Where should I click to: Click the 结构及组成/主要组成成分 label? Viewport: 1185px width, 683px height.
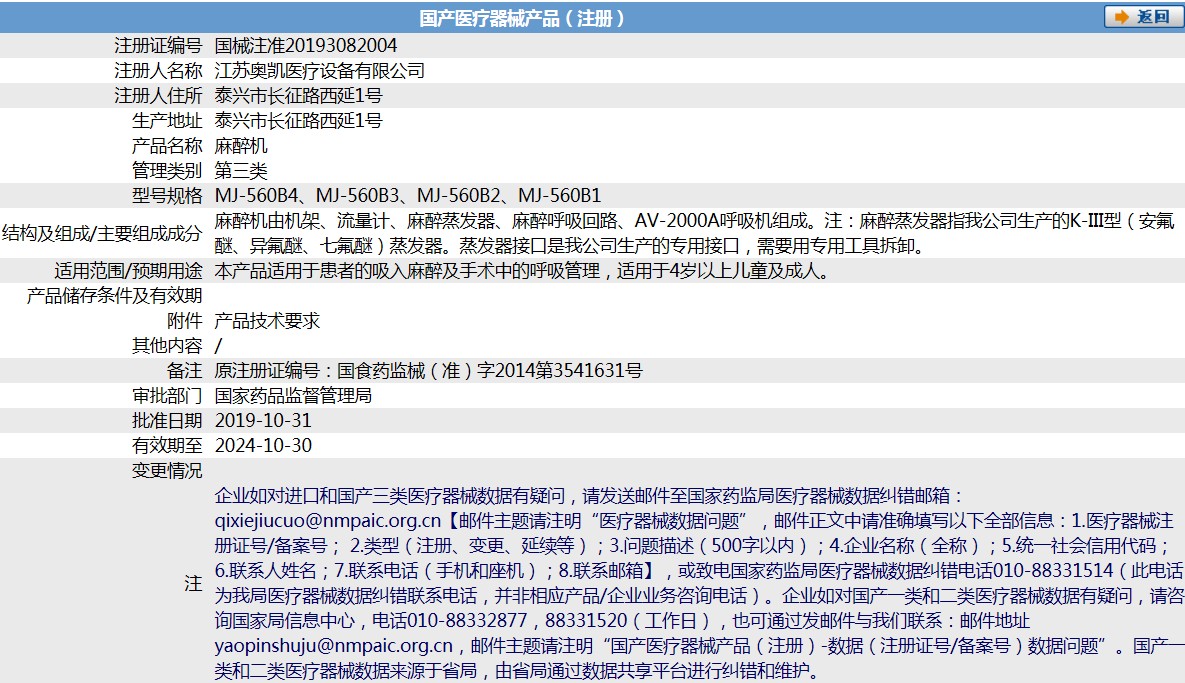(x=102, y=233)
